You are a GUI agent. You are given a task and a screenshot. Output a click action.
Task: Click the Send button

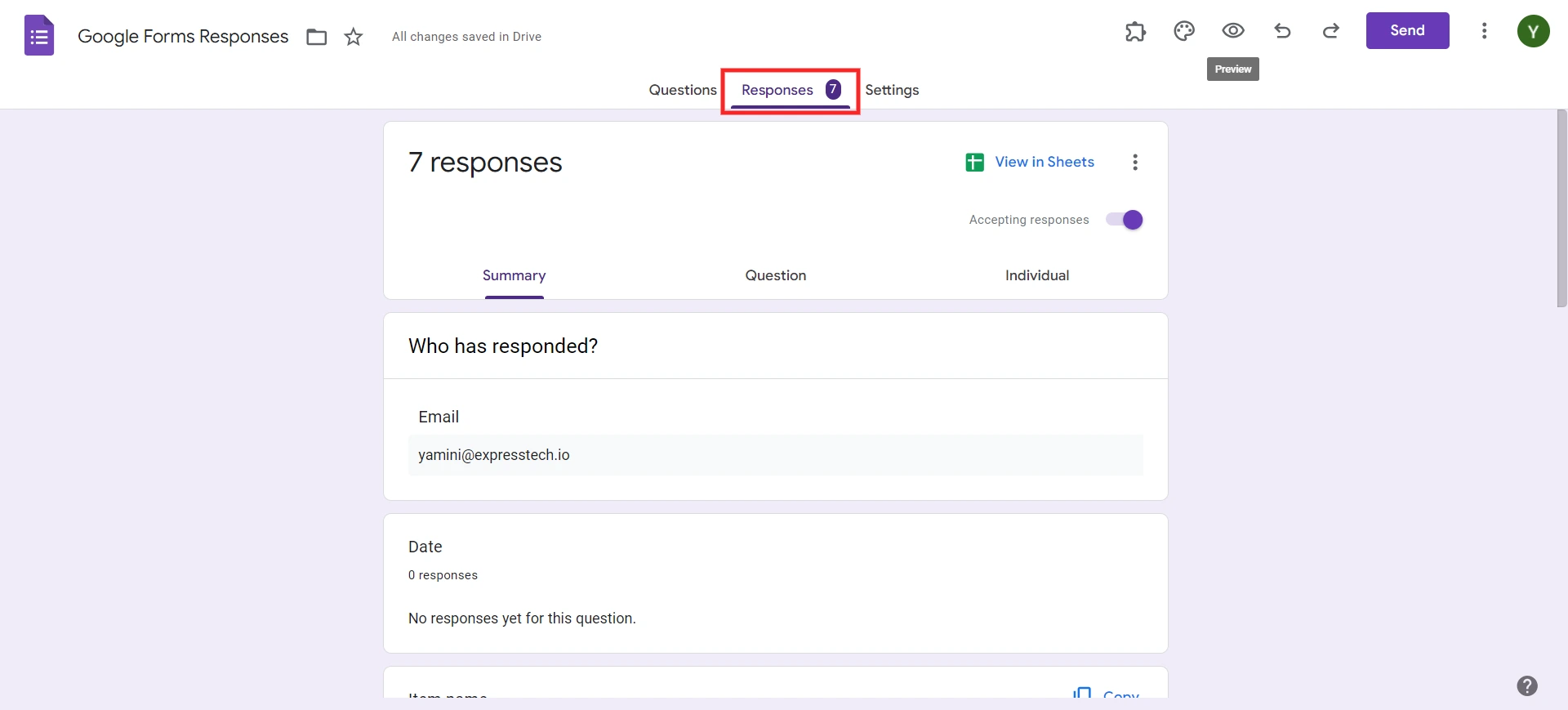pos(1408,30)
